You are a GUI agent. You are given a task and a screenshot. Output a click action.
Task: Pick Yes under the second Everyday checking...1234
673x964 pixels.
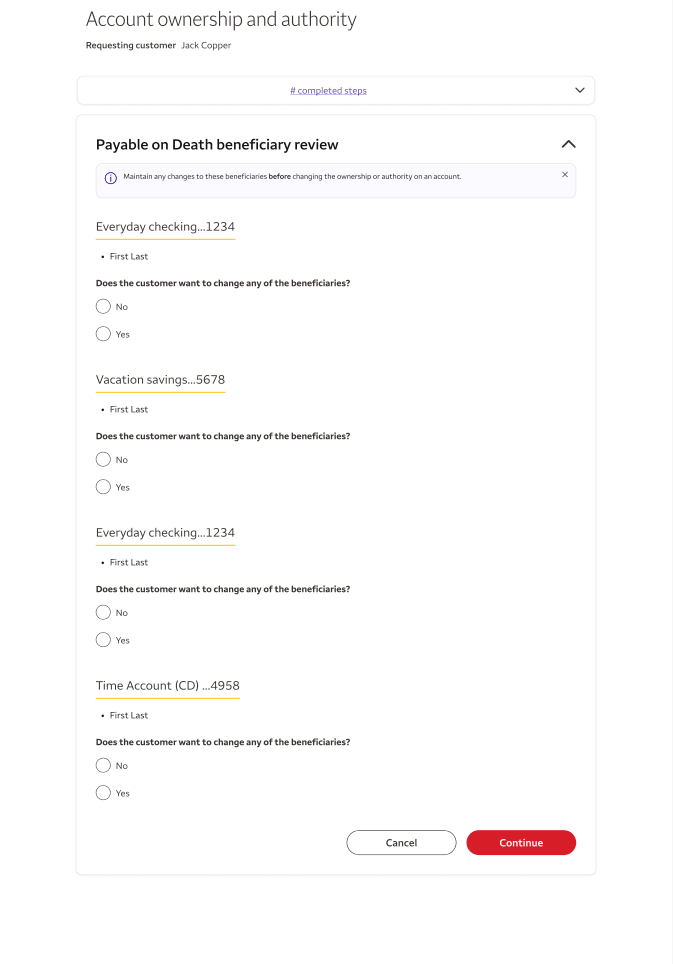103,640
